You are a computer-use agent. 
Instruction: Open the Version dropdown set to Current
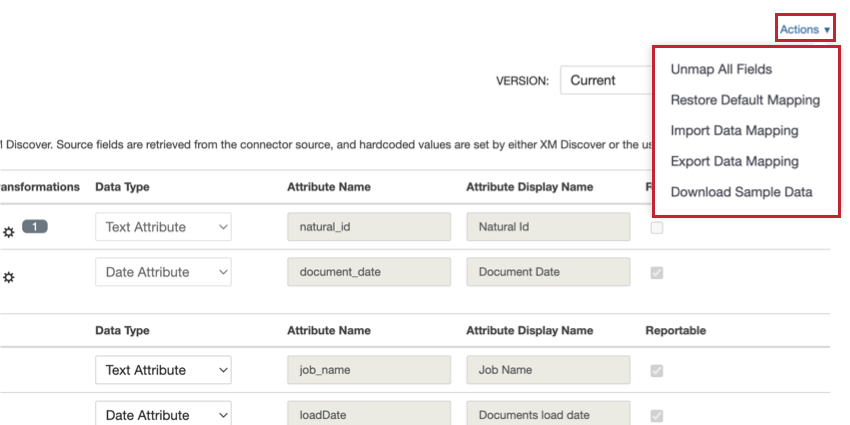point(605,80)
